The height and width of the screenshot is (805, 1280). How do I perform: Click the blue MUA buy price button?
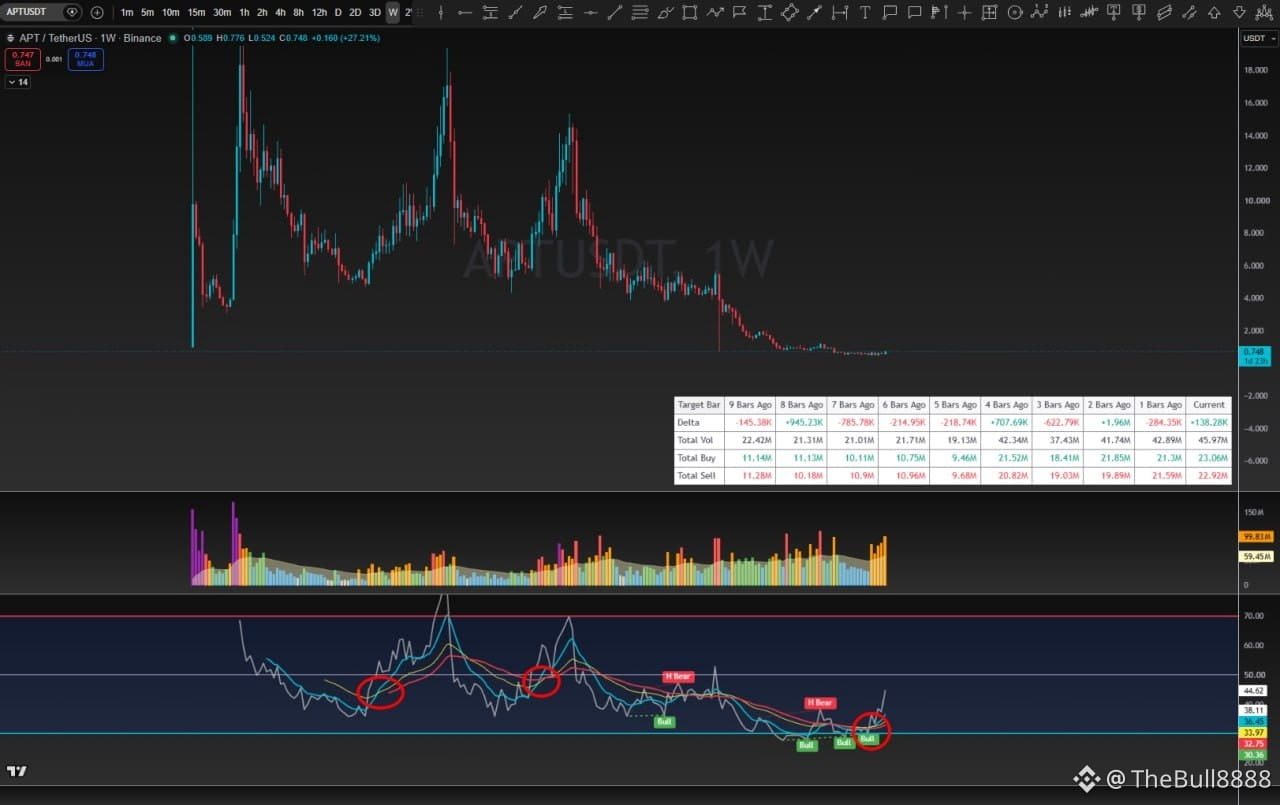pos(85,59)
